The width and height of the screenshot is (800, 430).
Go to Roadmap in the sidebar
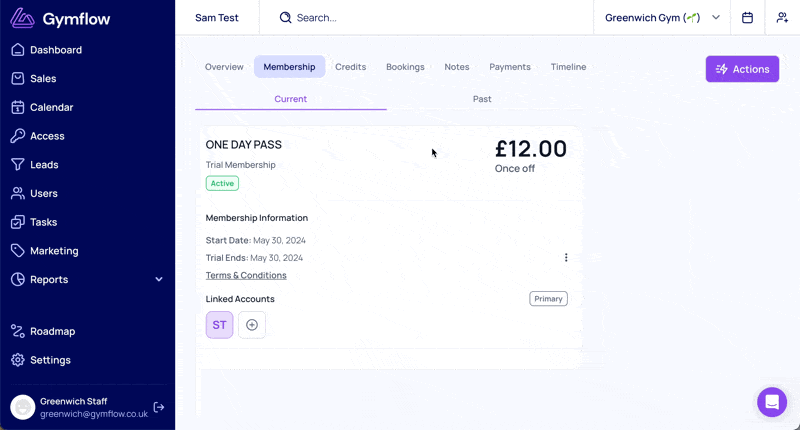[x=43, y=332]
